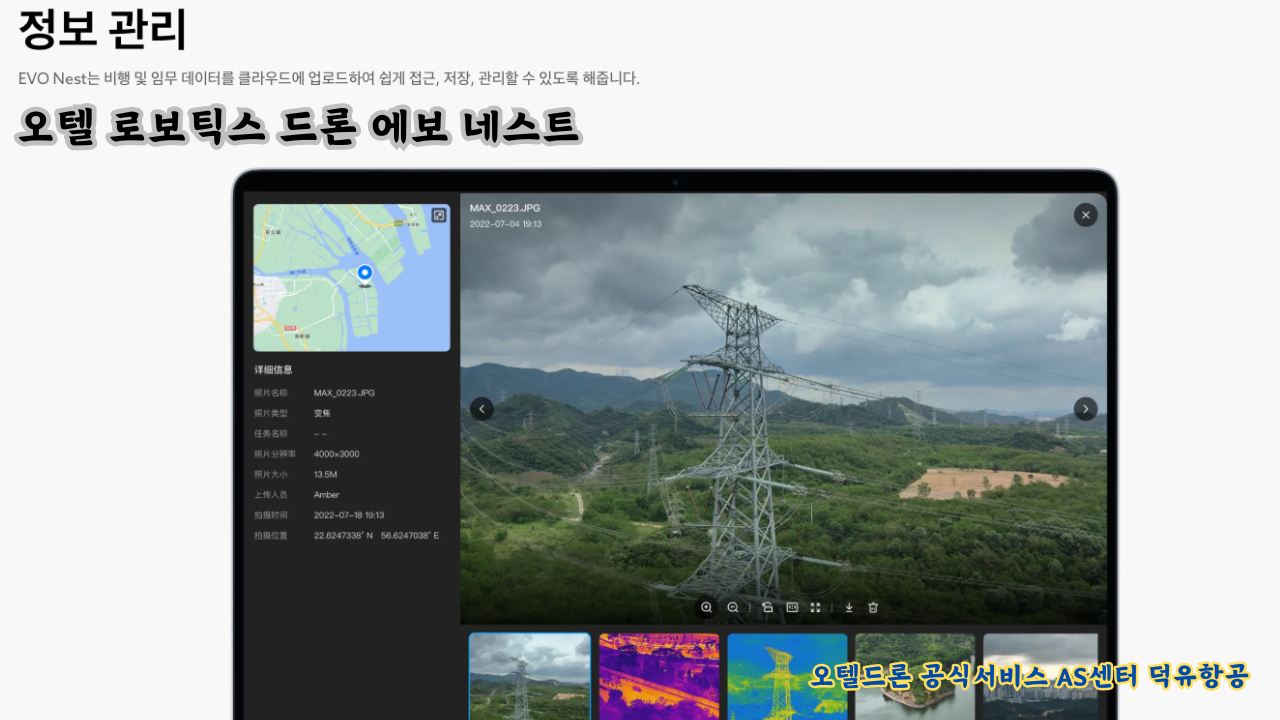Viewport: 1280px width, 720px height.
Task: Go to the previous photo
Action: [x=482, y=409]
